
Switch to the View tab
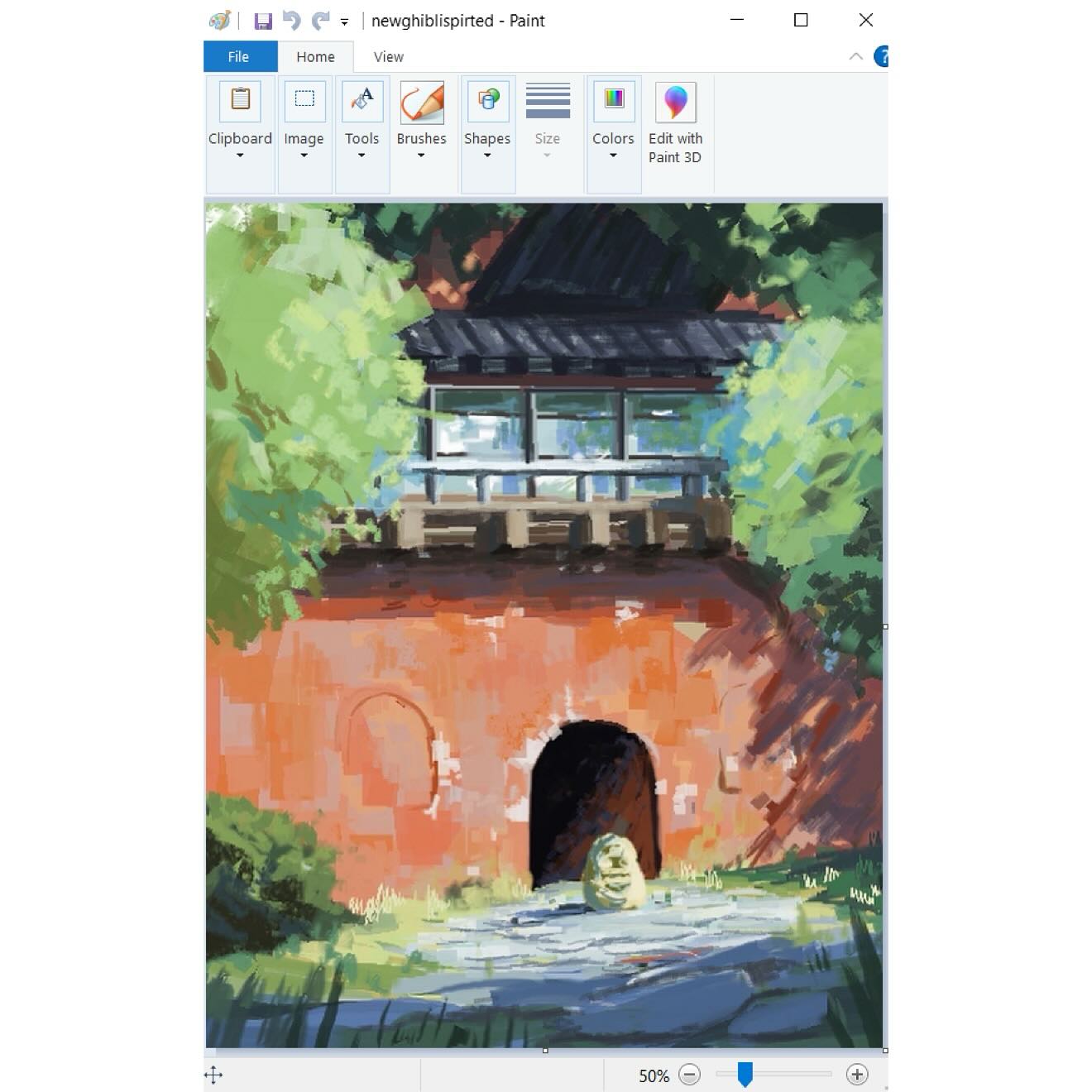388,57
